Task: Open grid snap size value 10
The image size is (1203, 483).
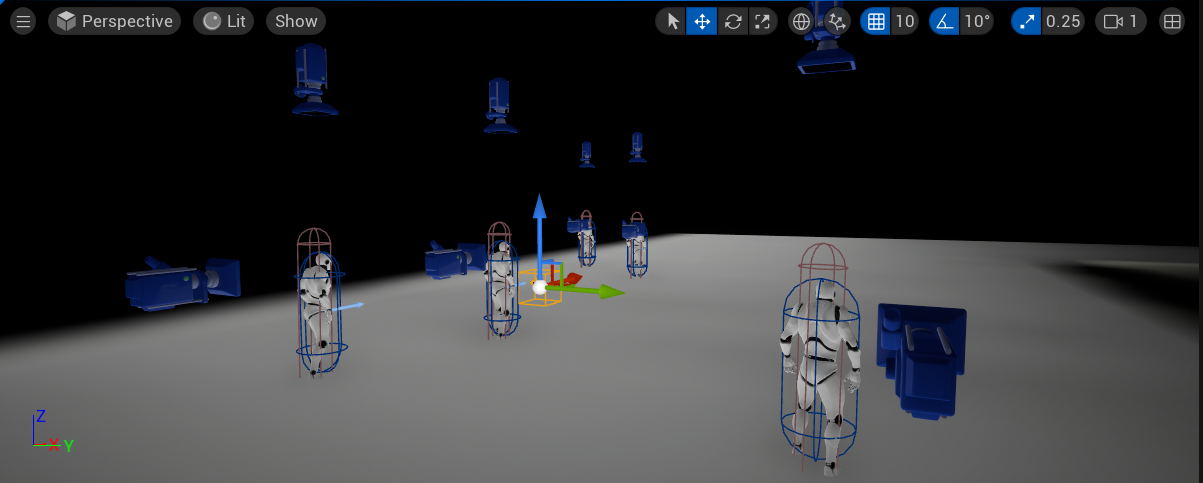Action: click(905, 21)
